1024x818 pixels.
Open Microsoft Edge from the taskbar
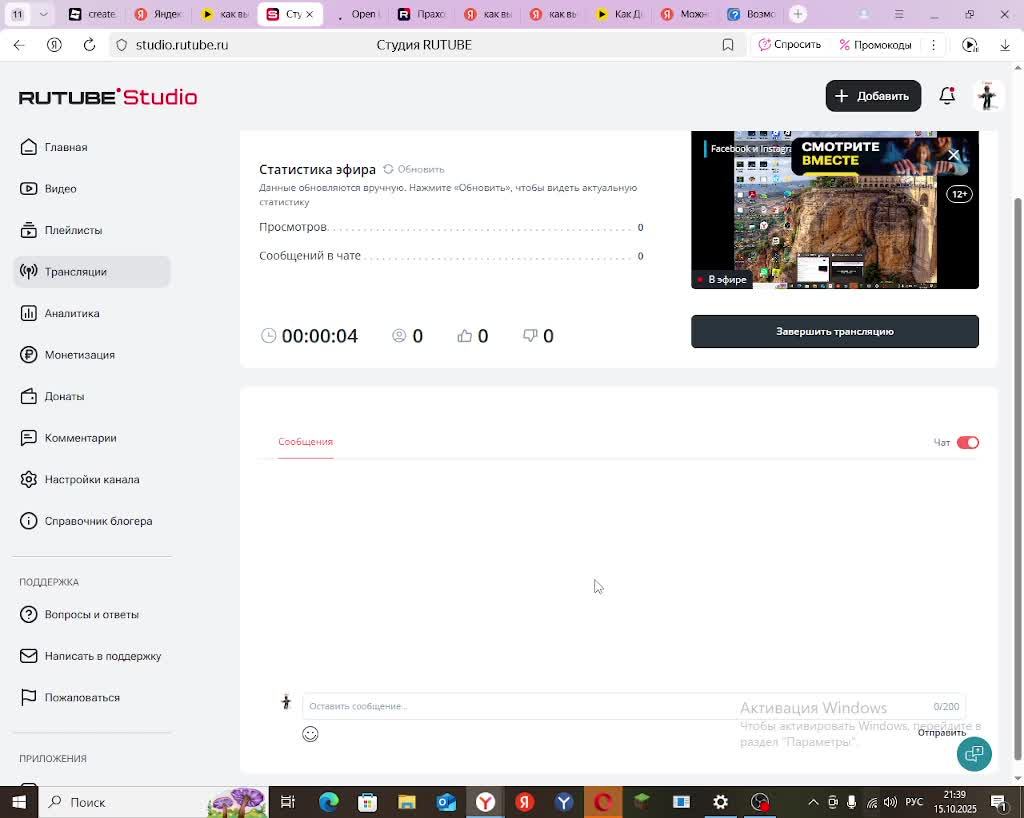pyautogui.click(x=328, y=802)
